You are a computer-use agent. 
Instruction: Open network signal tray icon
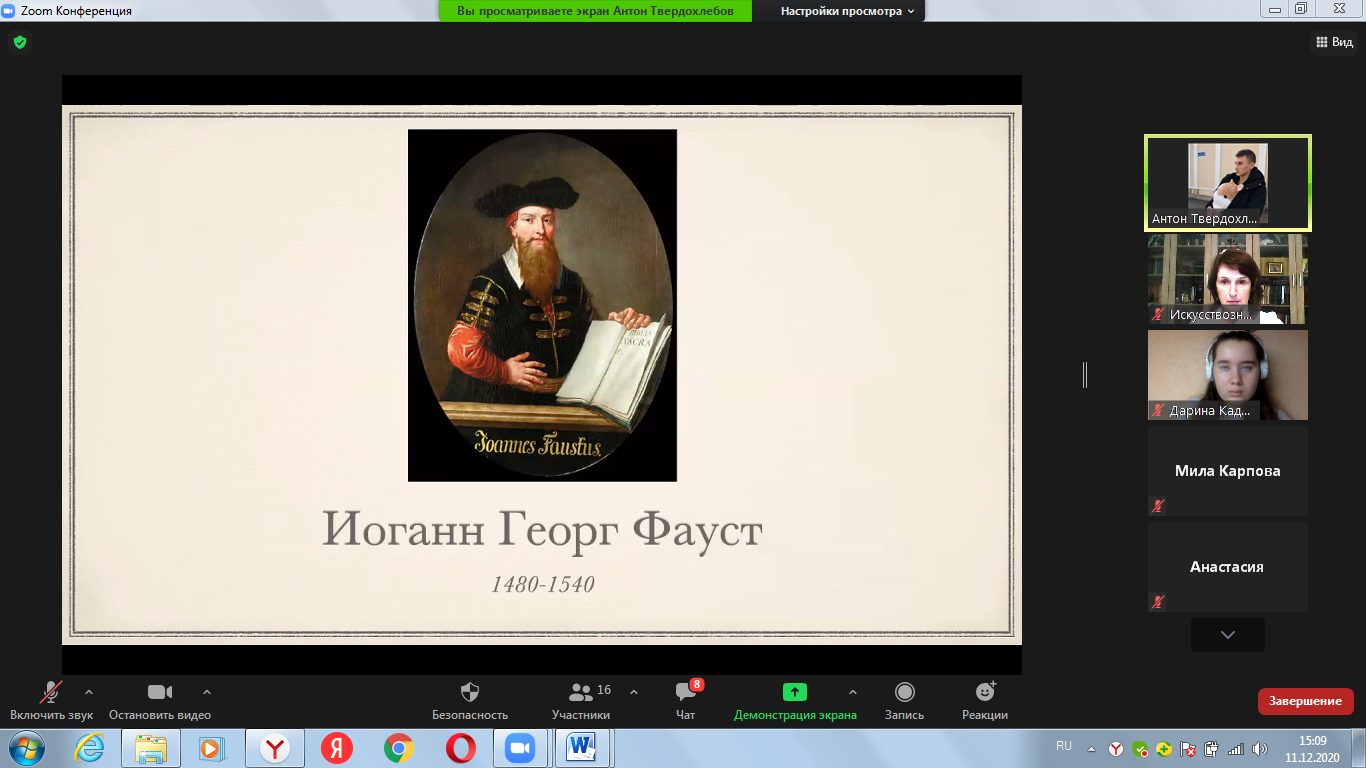[1235, 748]
